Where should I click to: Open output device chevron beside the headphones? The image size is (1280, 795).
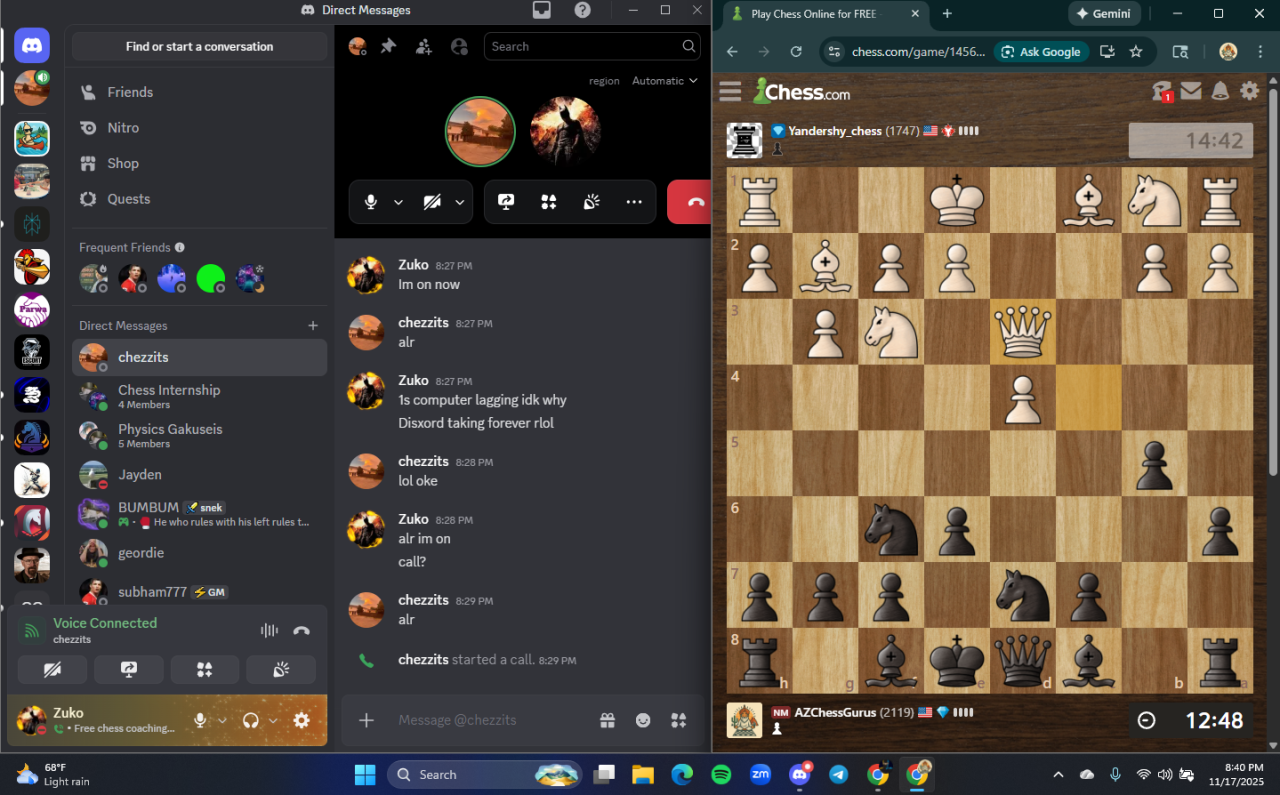273,720
